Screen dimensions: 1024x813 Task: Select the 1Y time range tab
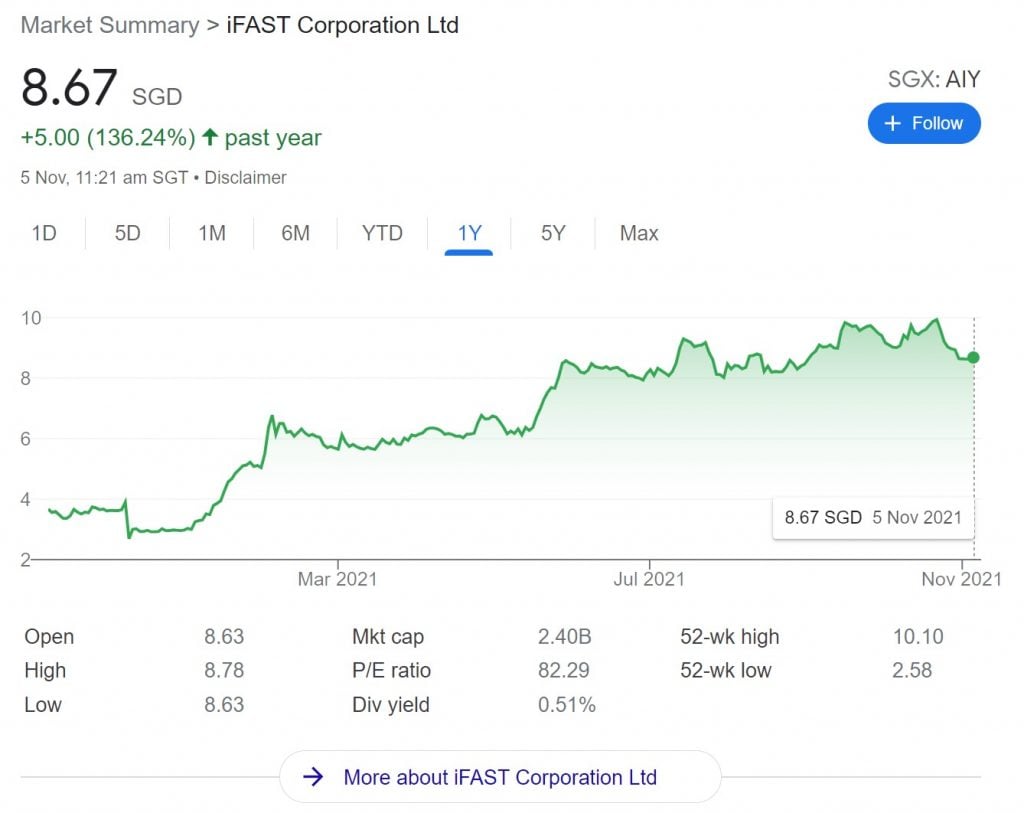[469, 233]
